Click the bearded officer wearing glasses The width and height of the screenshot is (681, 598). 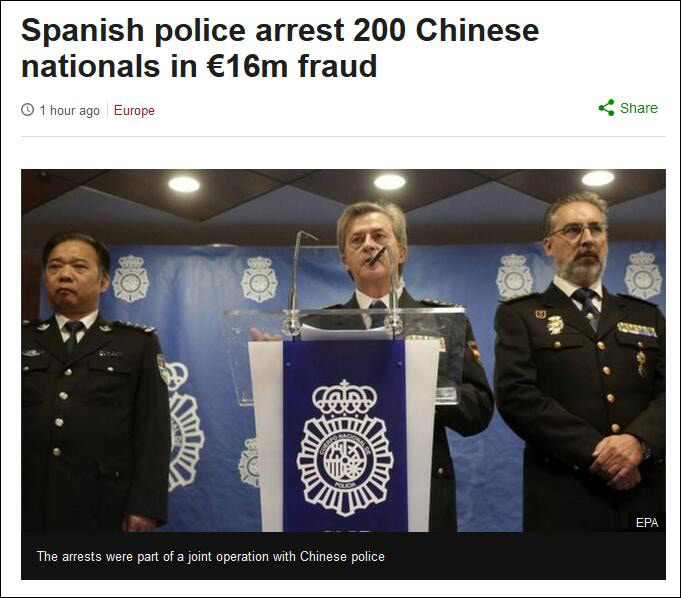click(580, 360)
